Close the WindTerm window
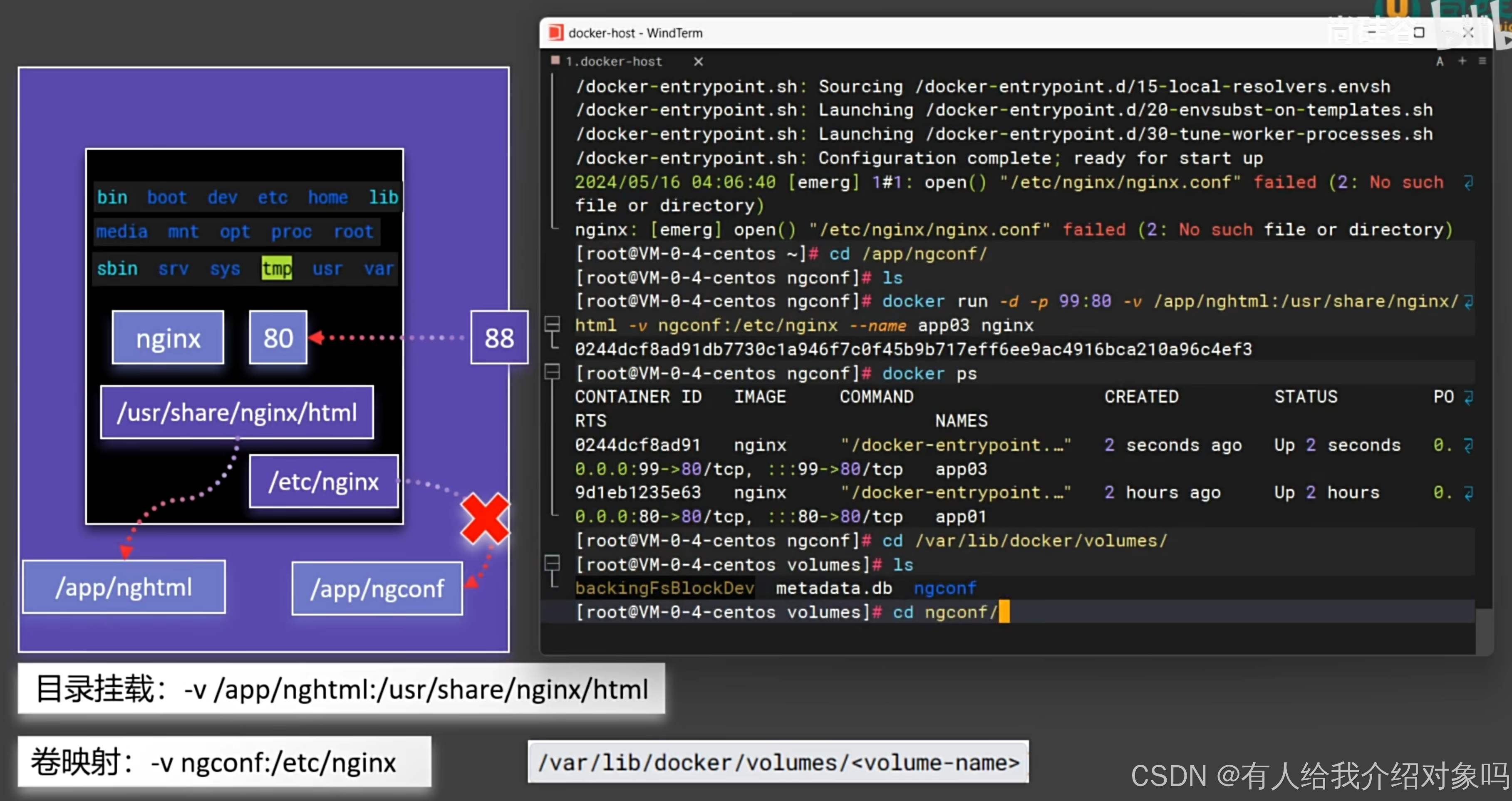The height and width of the screenshot is (801, 1512). pyautogui.click(x=1468, y=32)
